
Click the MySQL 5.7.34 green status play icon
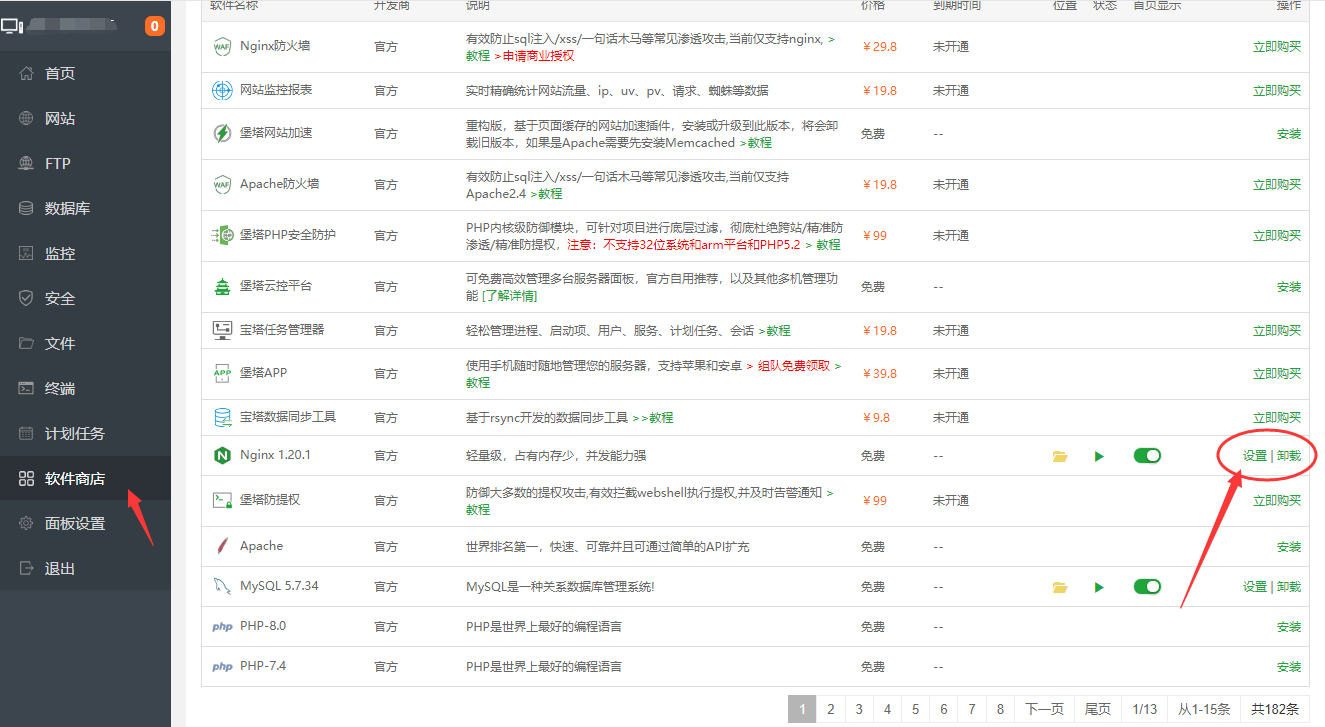pyautogui.click(x=1099, y=587)
